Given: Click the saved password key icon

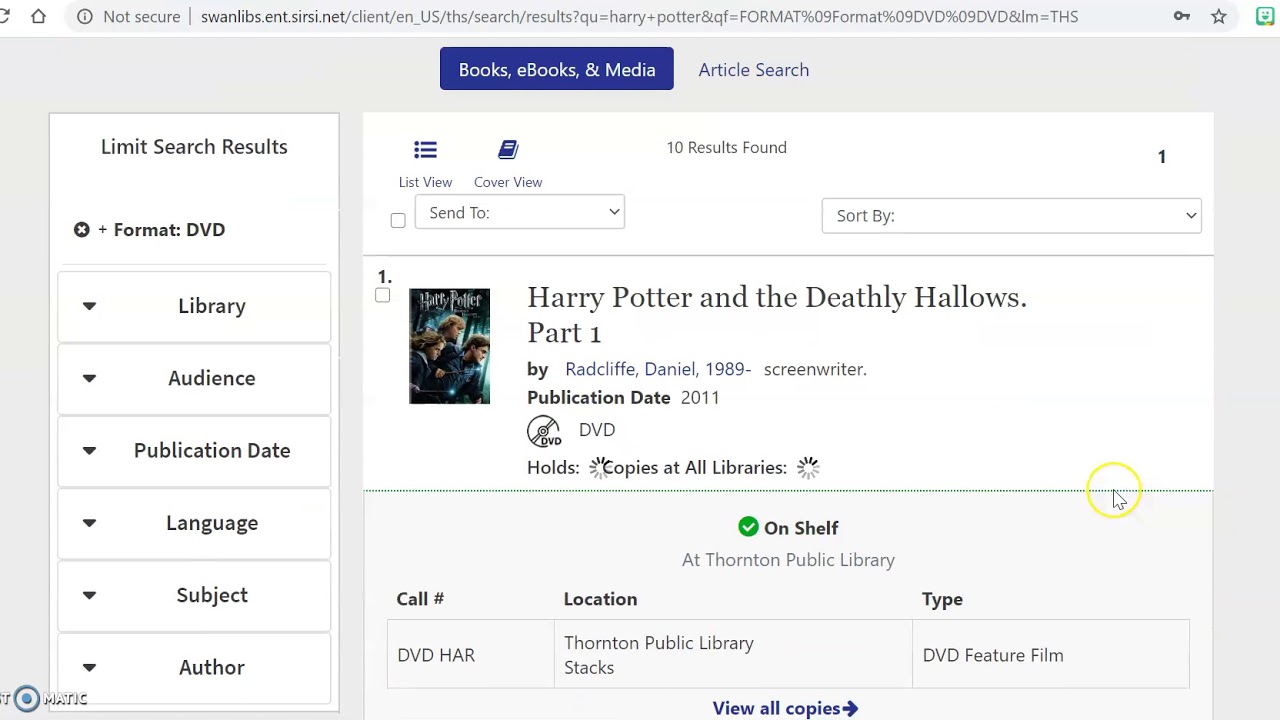Looking at the screenshot, I should click(x=1182, y=16).
